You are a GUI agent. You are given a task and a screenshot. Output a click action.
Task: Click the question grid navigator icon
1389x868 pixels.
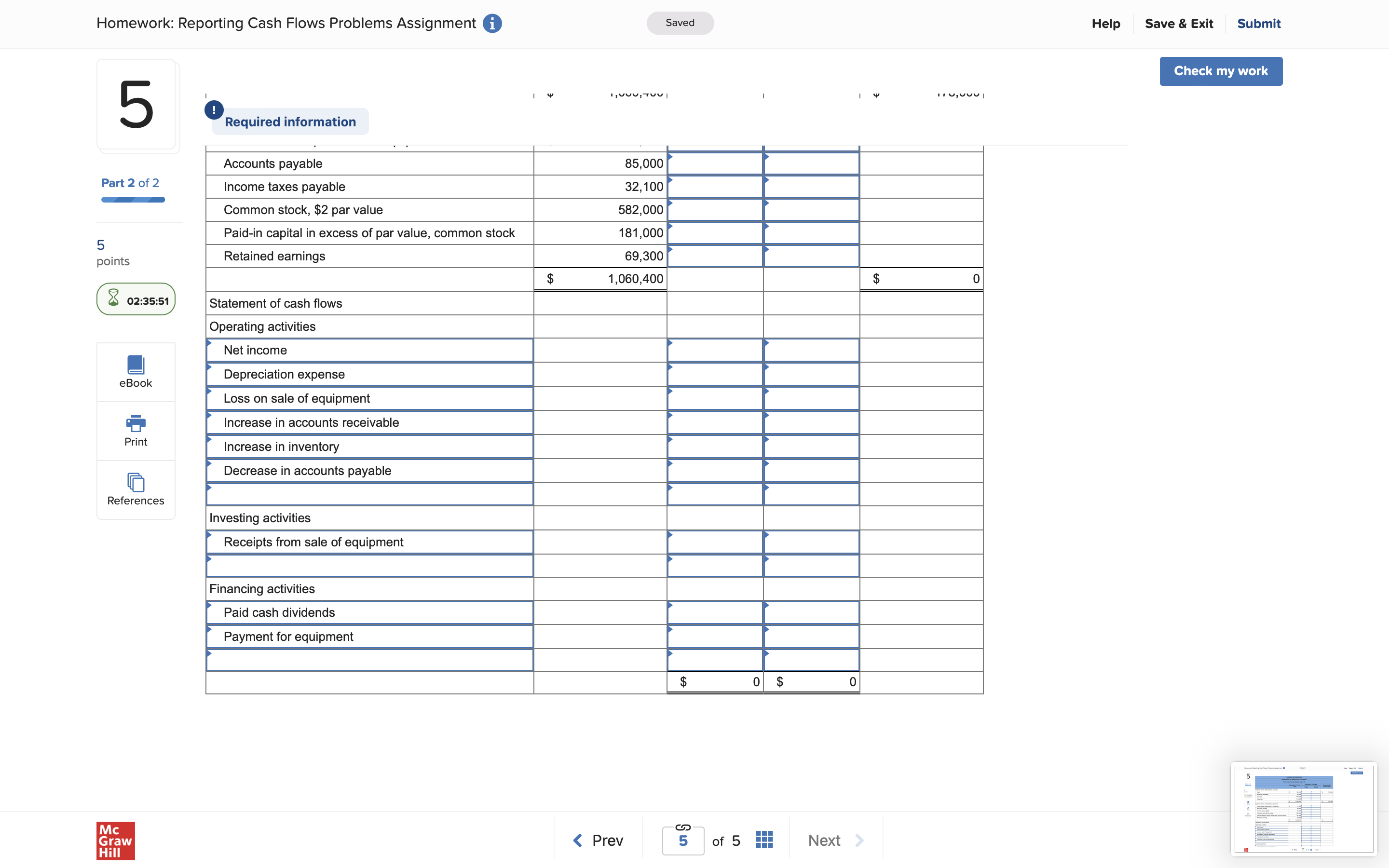[764, 840]
